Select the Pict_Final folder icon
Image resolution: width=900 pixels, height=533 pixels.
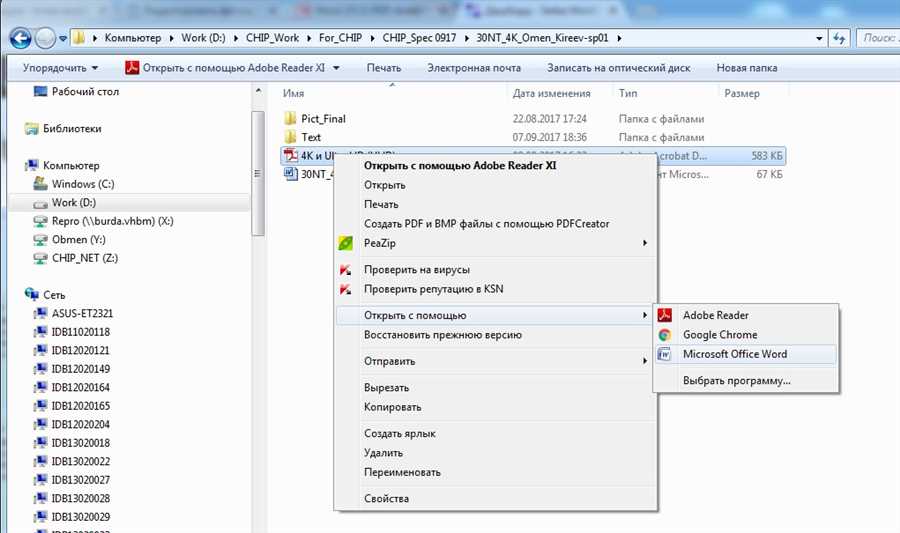pos(290,118)
